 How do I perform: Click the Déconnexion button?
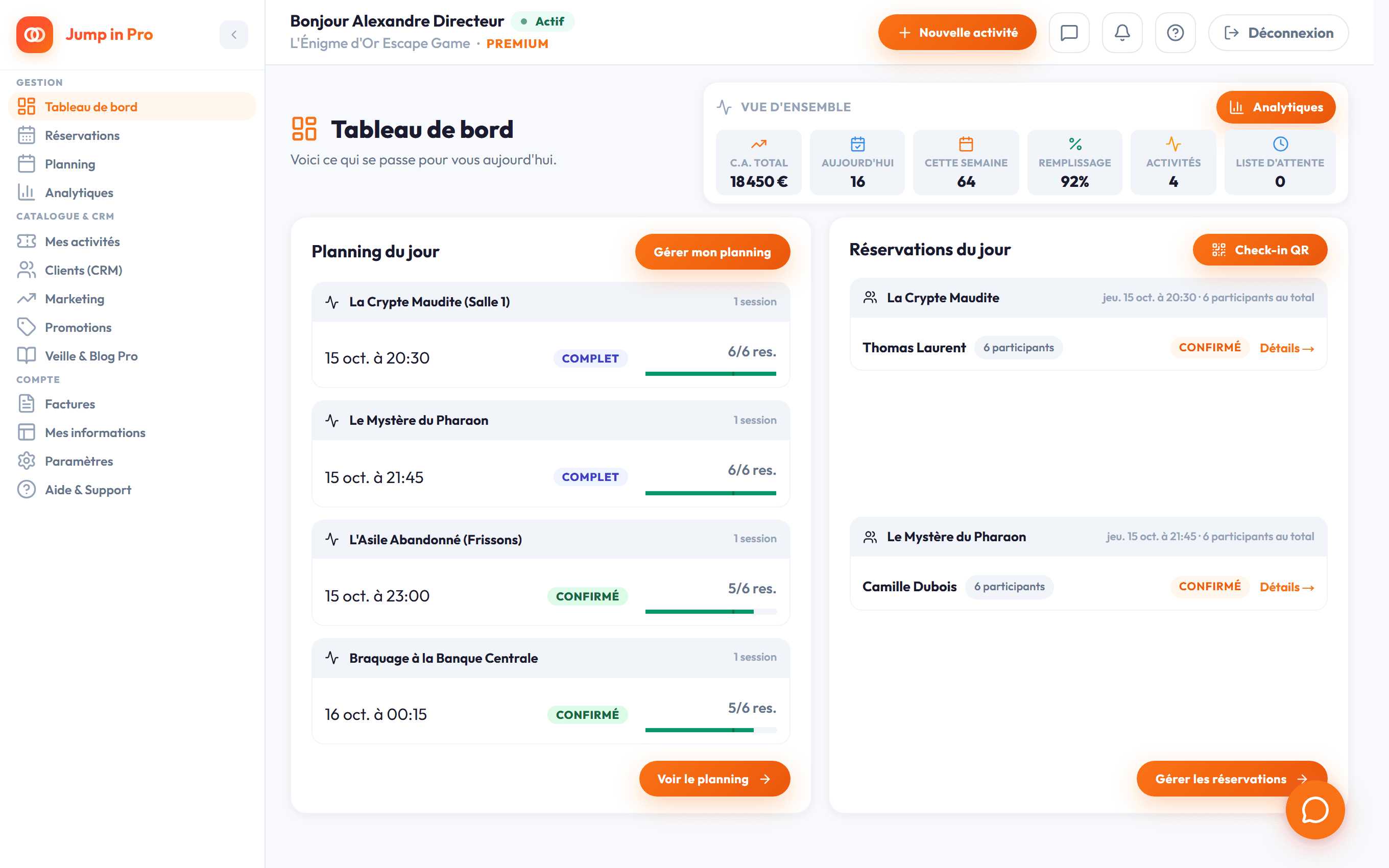point(1278,33)
